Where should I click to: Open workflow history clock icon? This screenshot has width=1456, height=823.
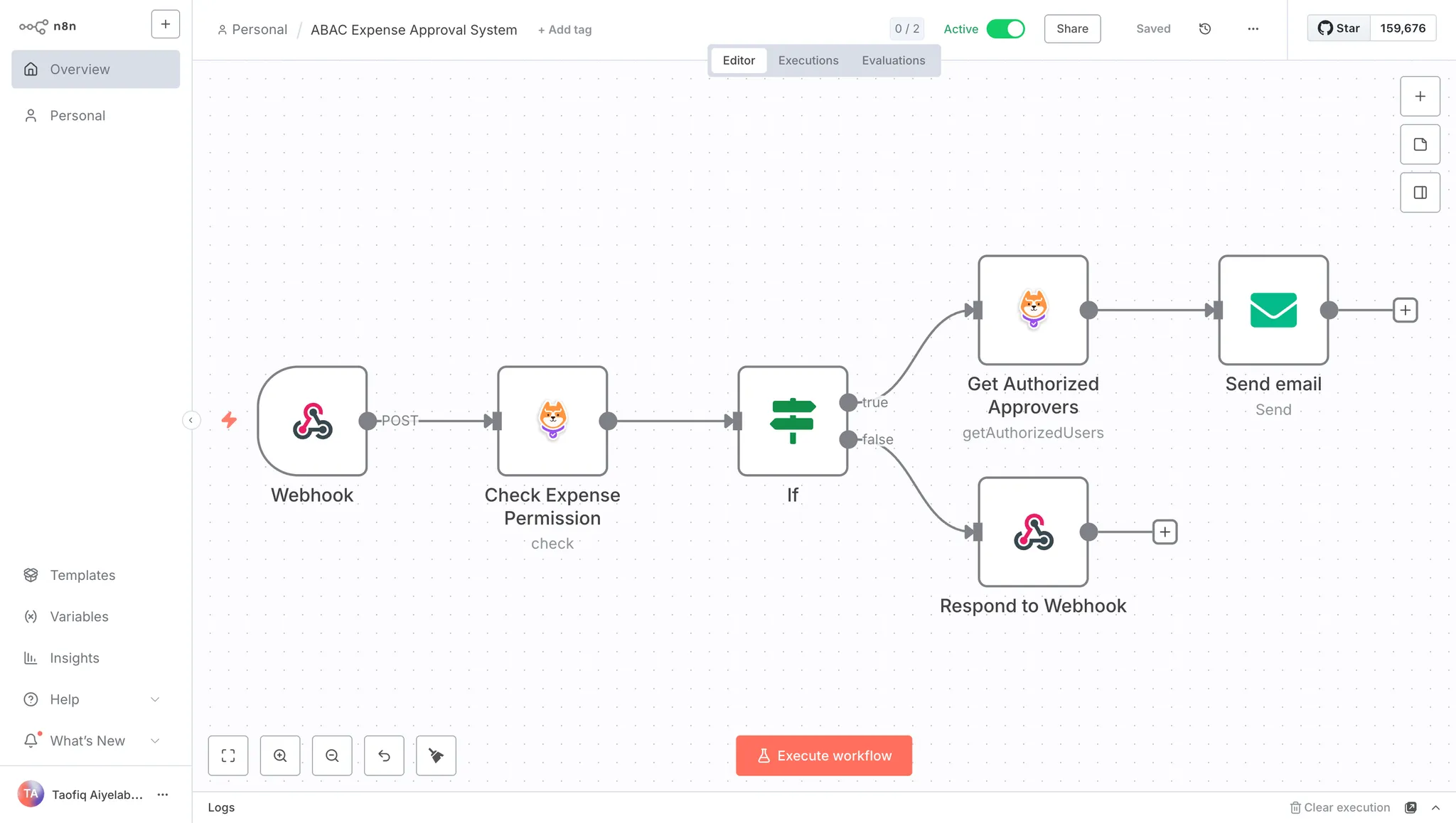(x=1205, y=29)
